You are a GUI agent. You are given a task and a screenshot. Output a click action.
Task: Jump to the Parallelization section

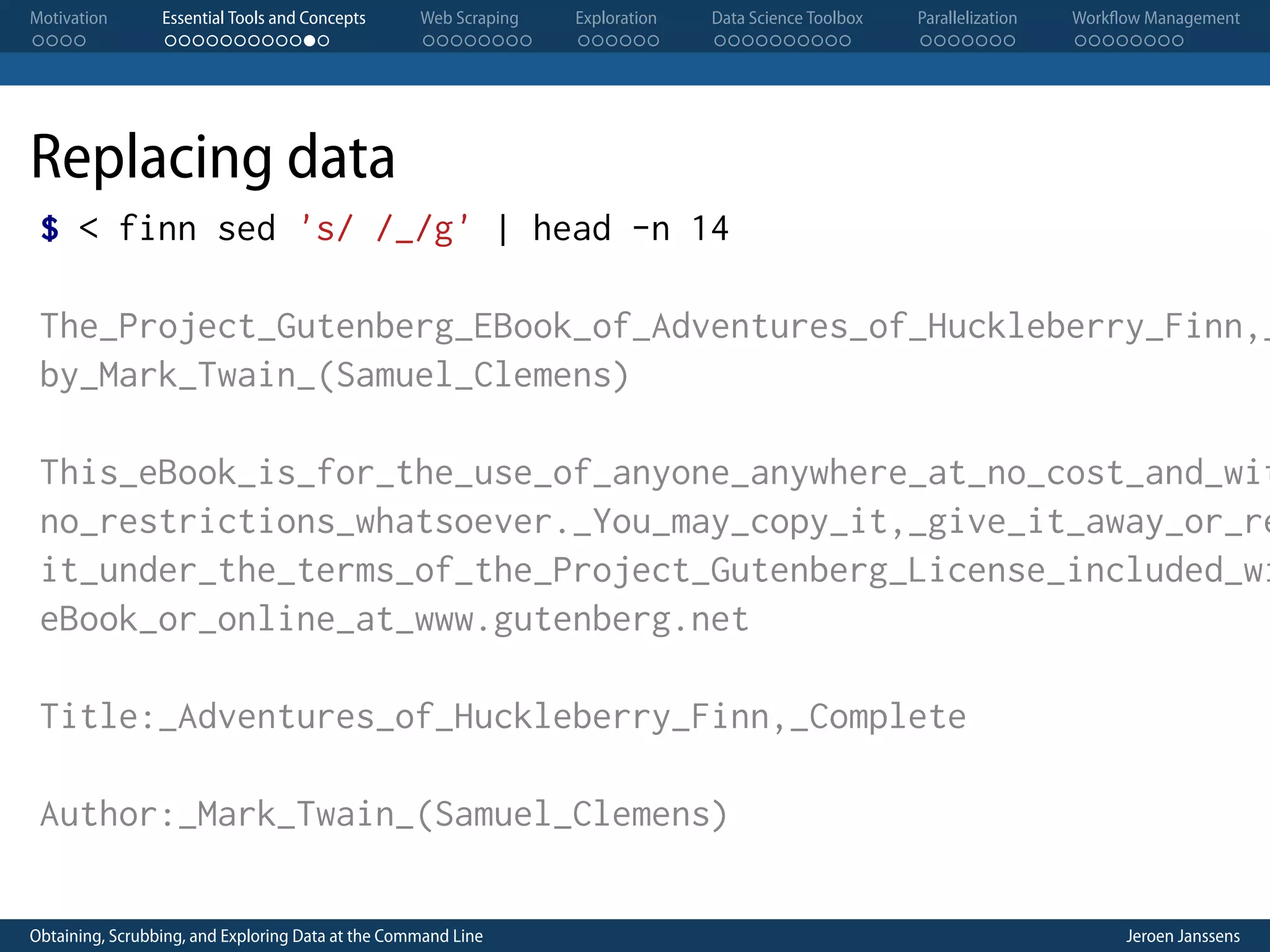click(x=967, y=18)
